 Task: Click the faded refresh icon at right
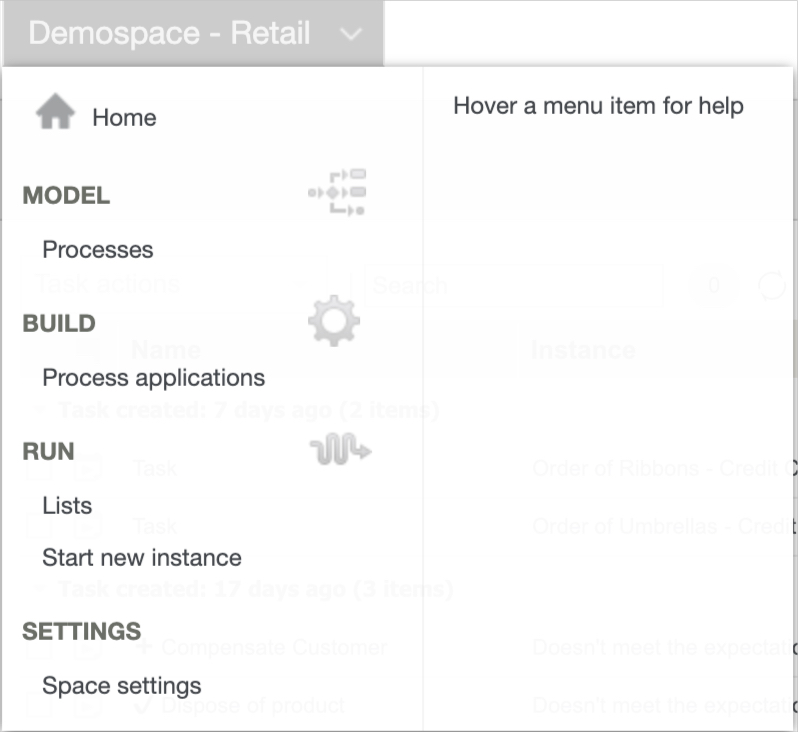[x=772, y=286]
